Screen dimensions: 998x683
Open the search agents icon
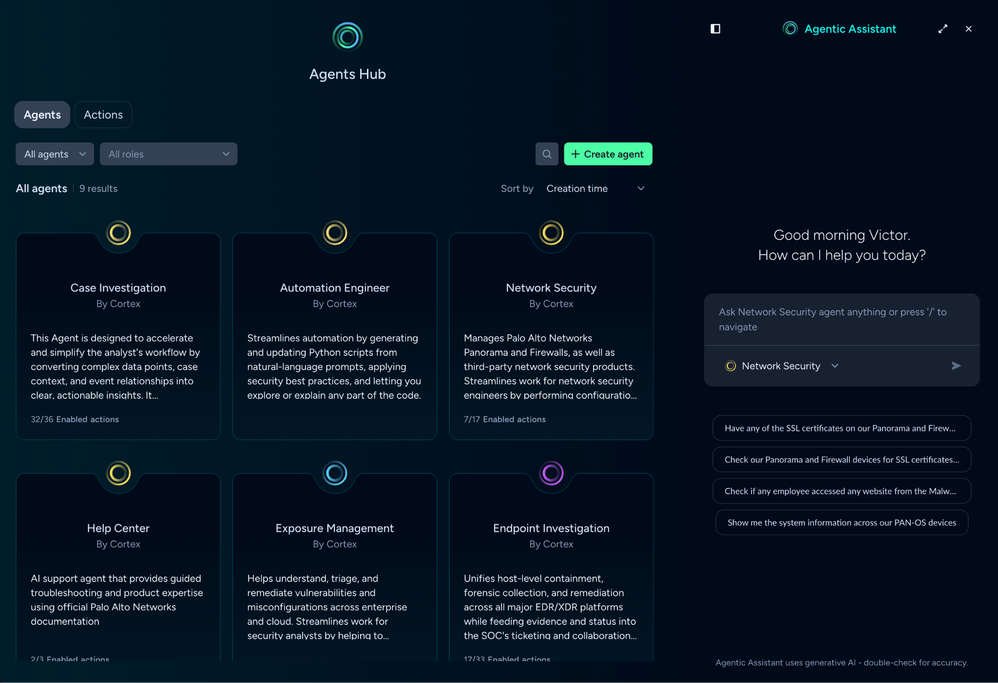pyautogui.click(x=547, y=154)
